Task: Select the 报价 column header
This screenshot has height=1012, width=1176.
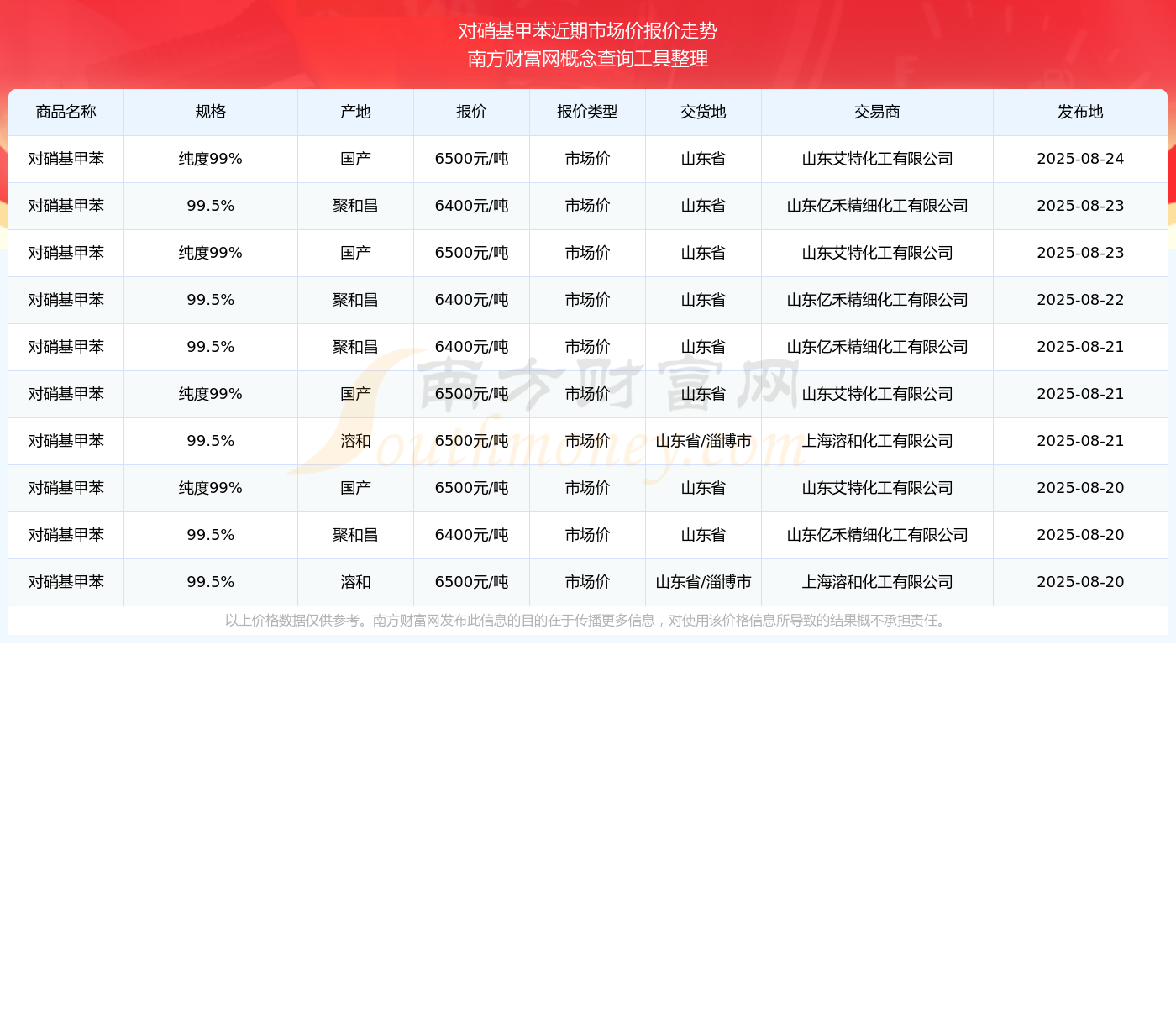Action: pyautogui.click(x=471, y=112)
